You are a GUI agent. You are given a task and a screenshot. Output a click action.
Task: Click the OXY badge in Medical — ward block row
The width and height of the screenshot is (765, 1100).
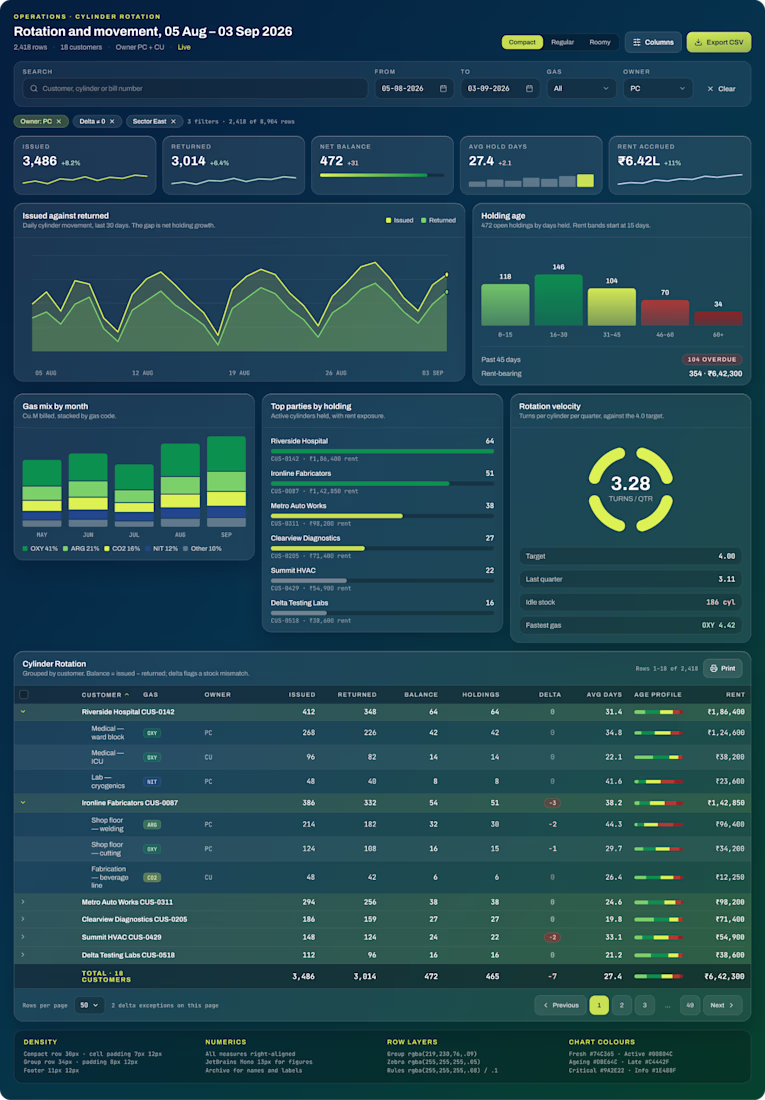(152, 732)
